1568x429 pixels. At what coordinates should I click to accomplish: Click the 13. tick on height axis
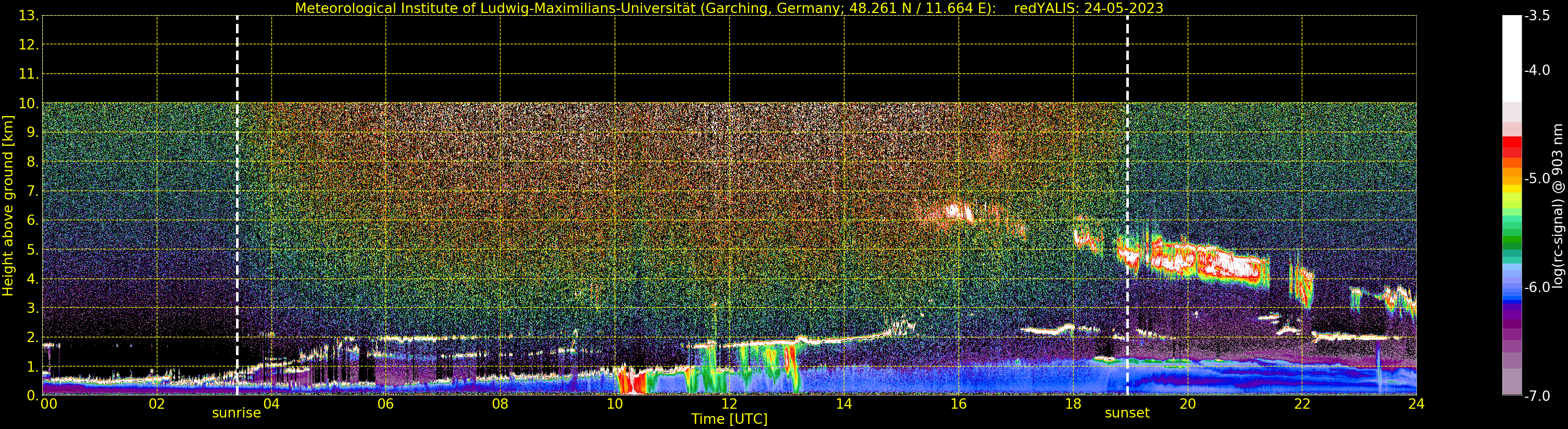[x=28, y=16]
